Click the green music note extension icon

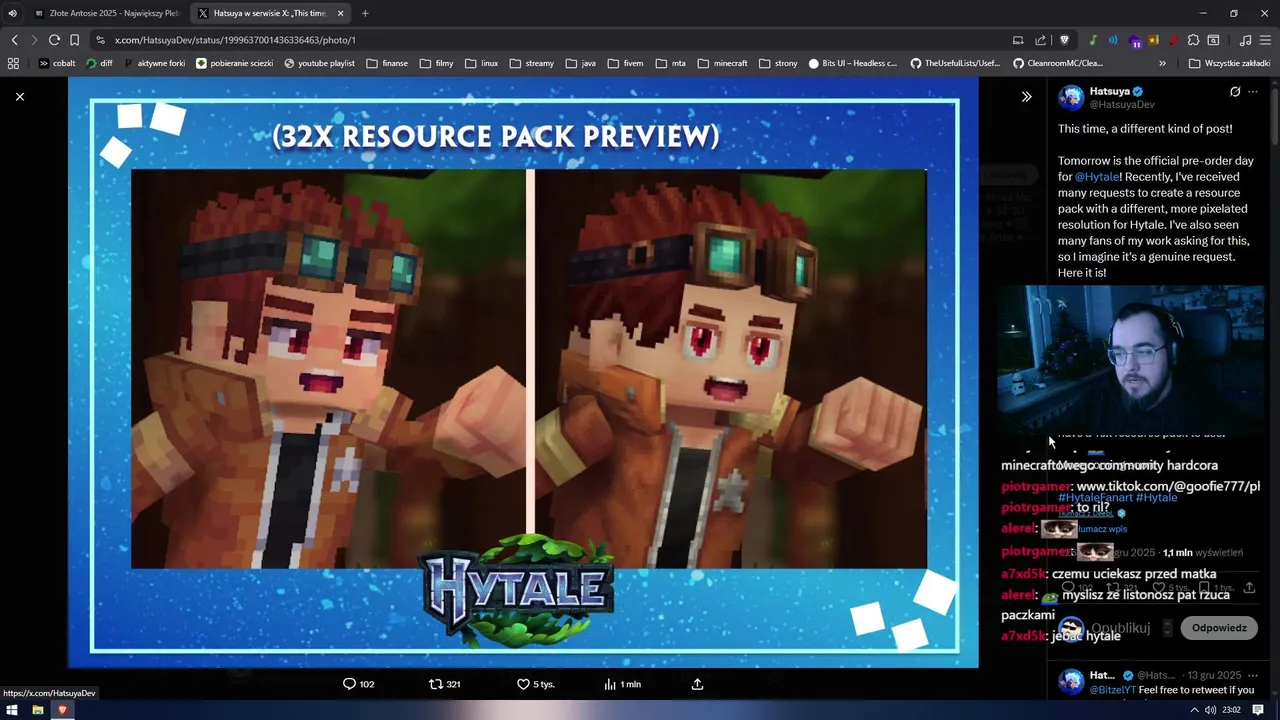(1093, 40)
